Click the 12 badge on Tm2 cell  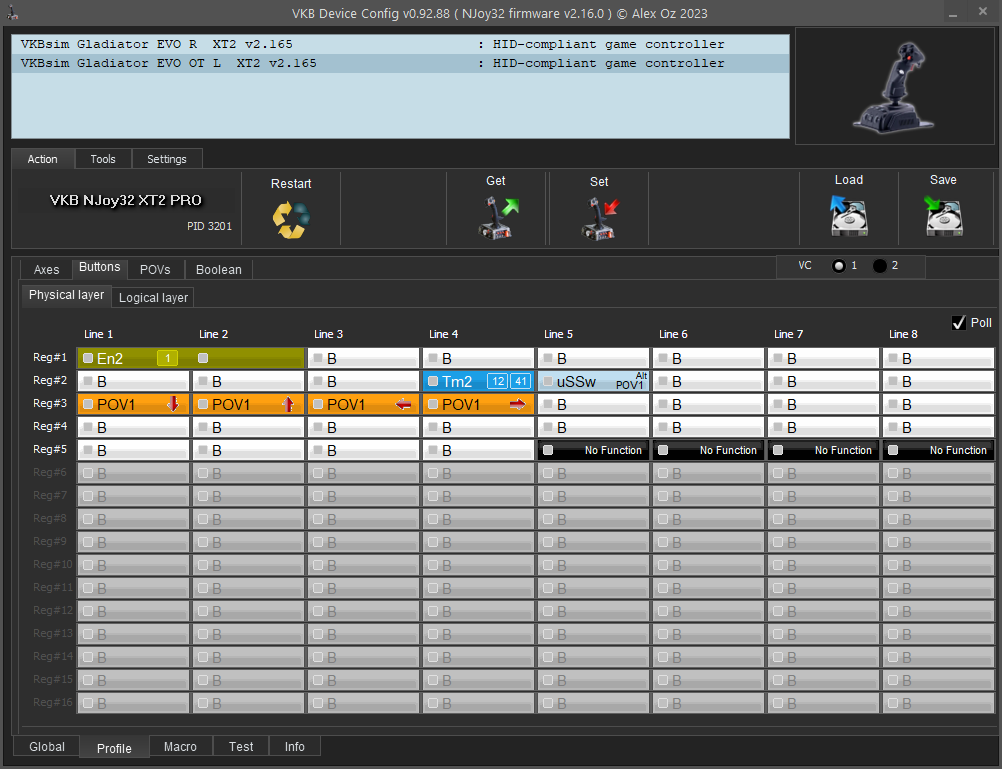498,382
